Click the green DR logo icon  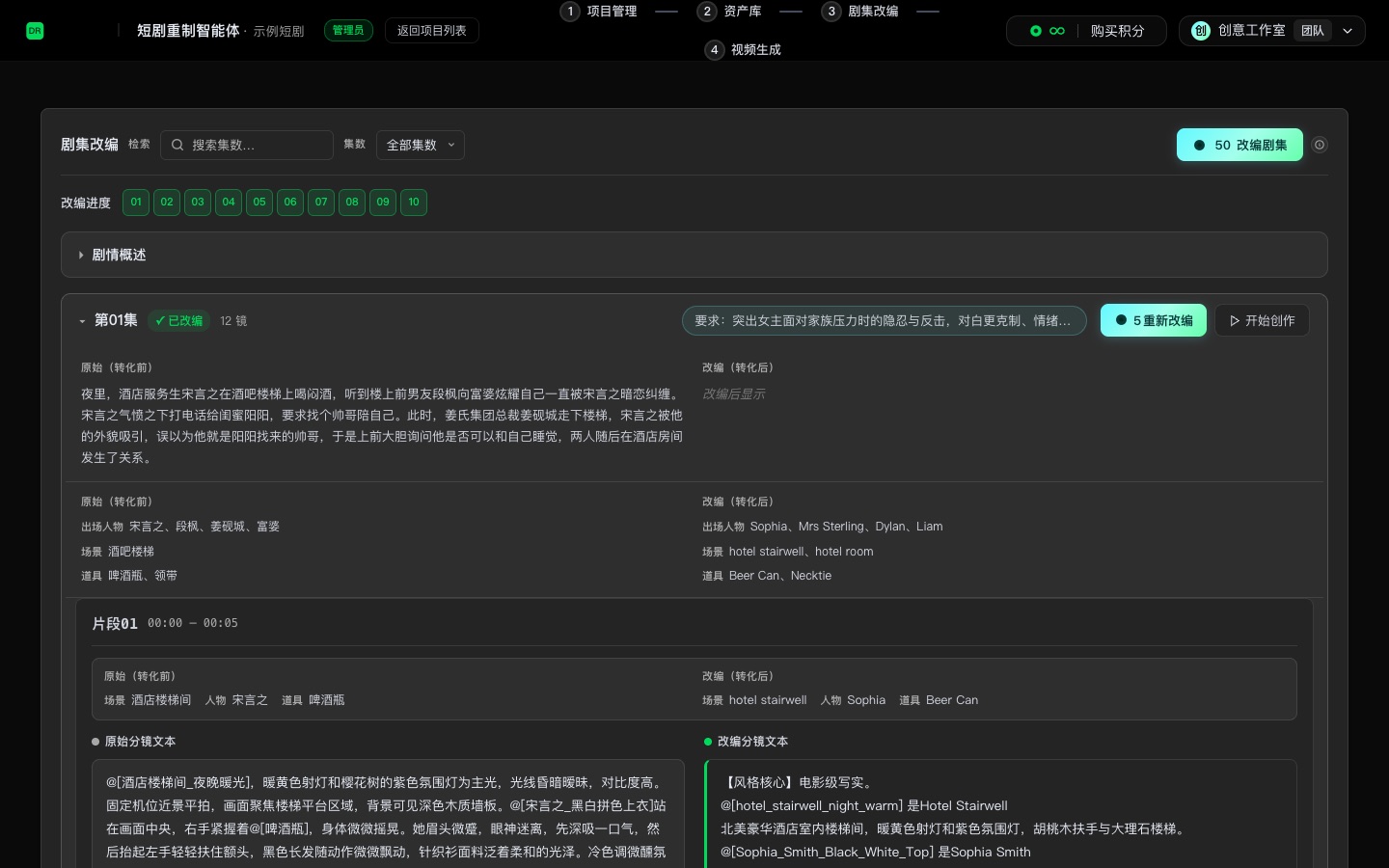(35, 31)
